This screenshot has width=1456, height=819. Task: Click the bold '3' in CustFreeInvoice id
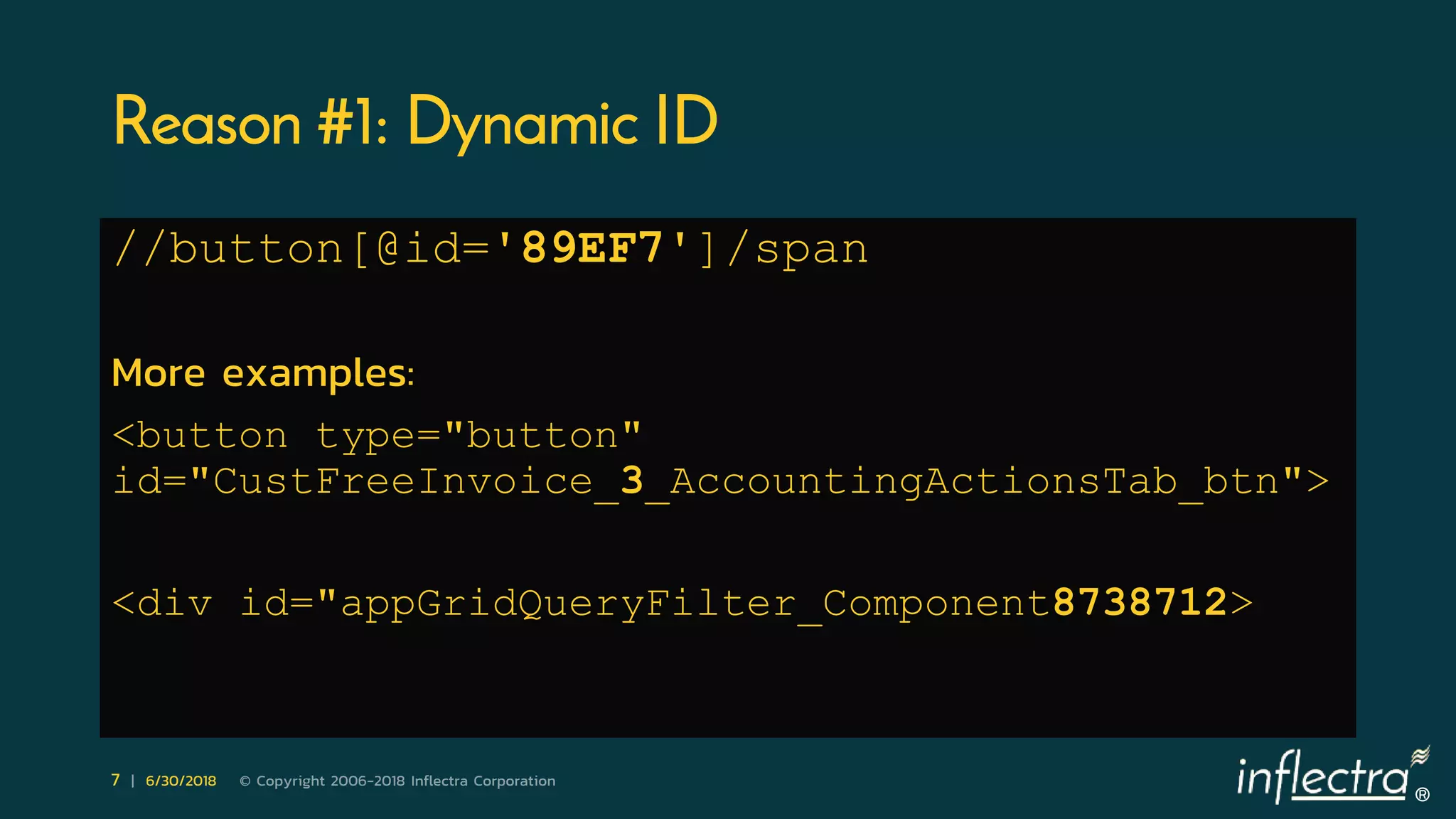(632, 481)
